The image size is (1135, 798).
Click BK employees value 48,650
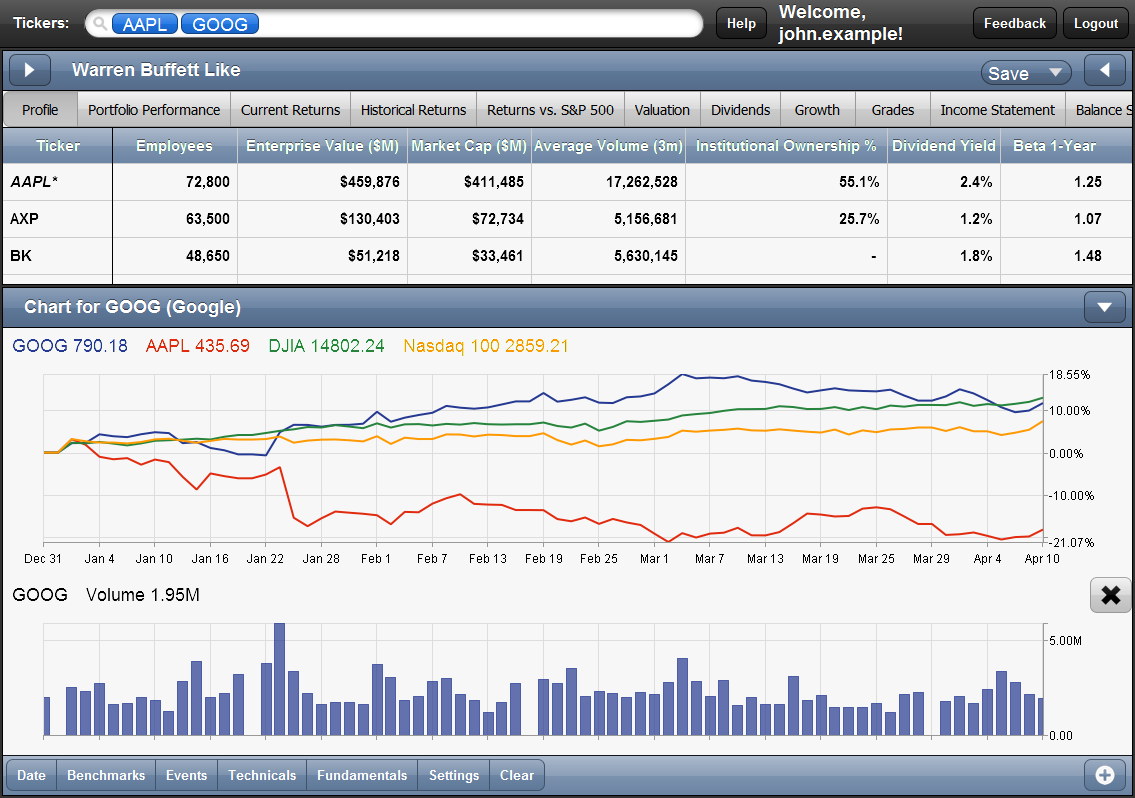208,256
